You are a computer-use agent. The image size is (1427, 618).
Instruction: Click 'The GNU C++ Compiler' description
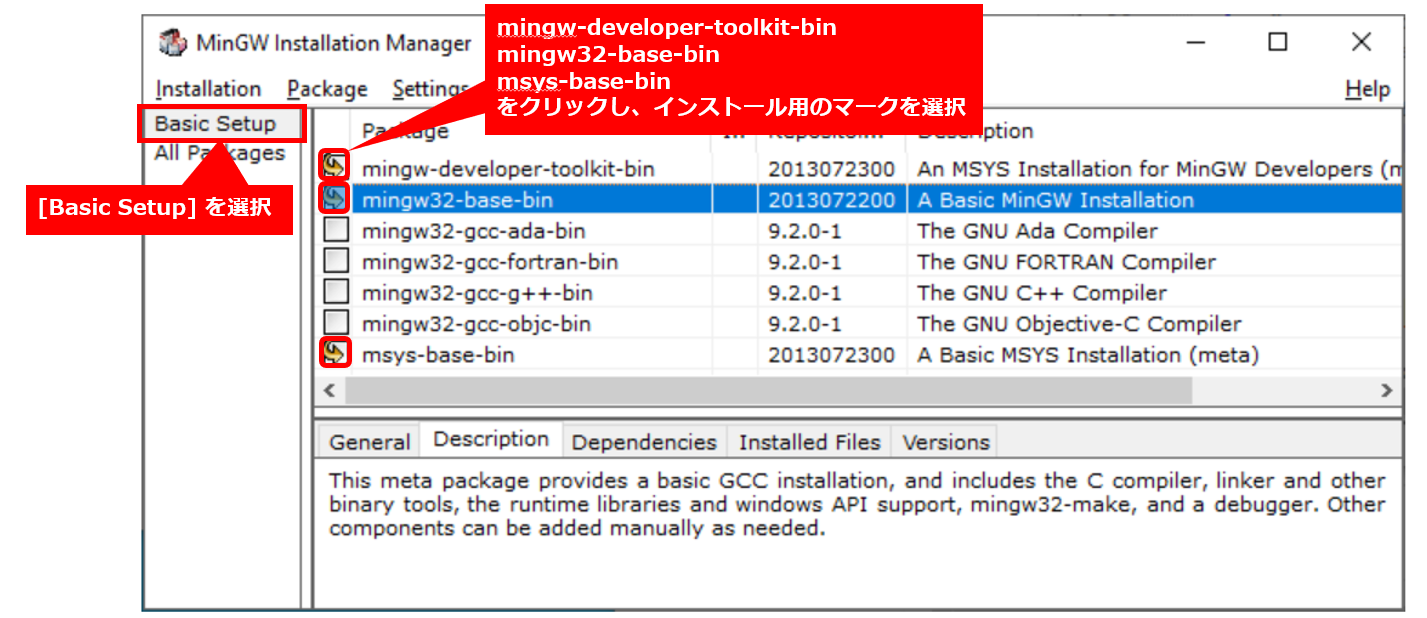click(x=1042, y=293)
